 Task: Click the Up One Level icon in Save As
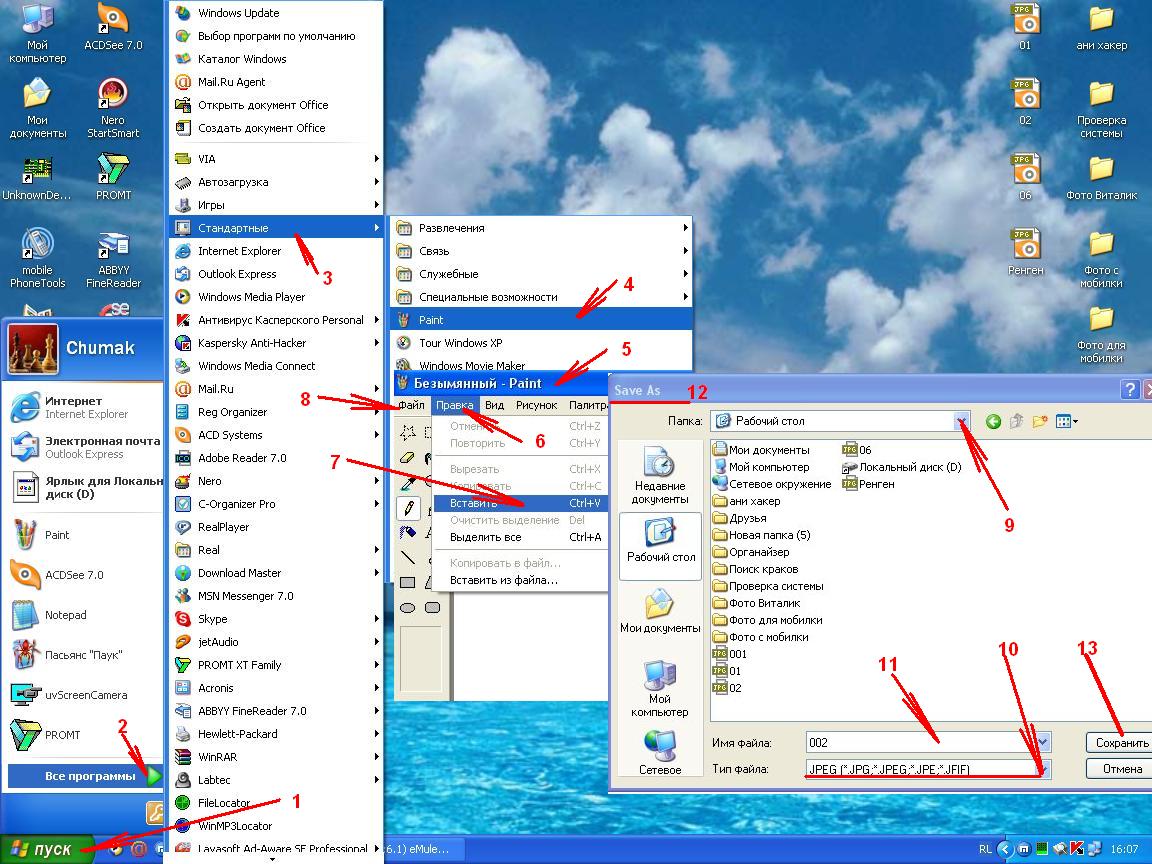pyautogui.click(x=1017, y=422)
